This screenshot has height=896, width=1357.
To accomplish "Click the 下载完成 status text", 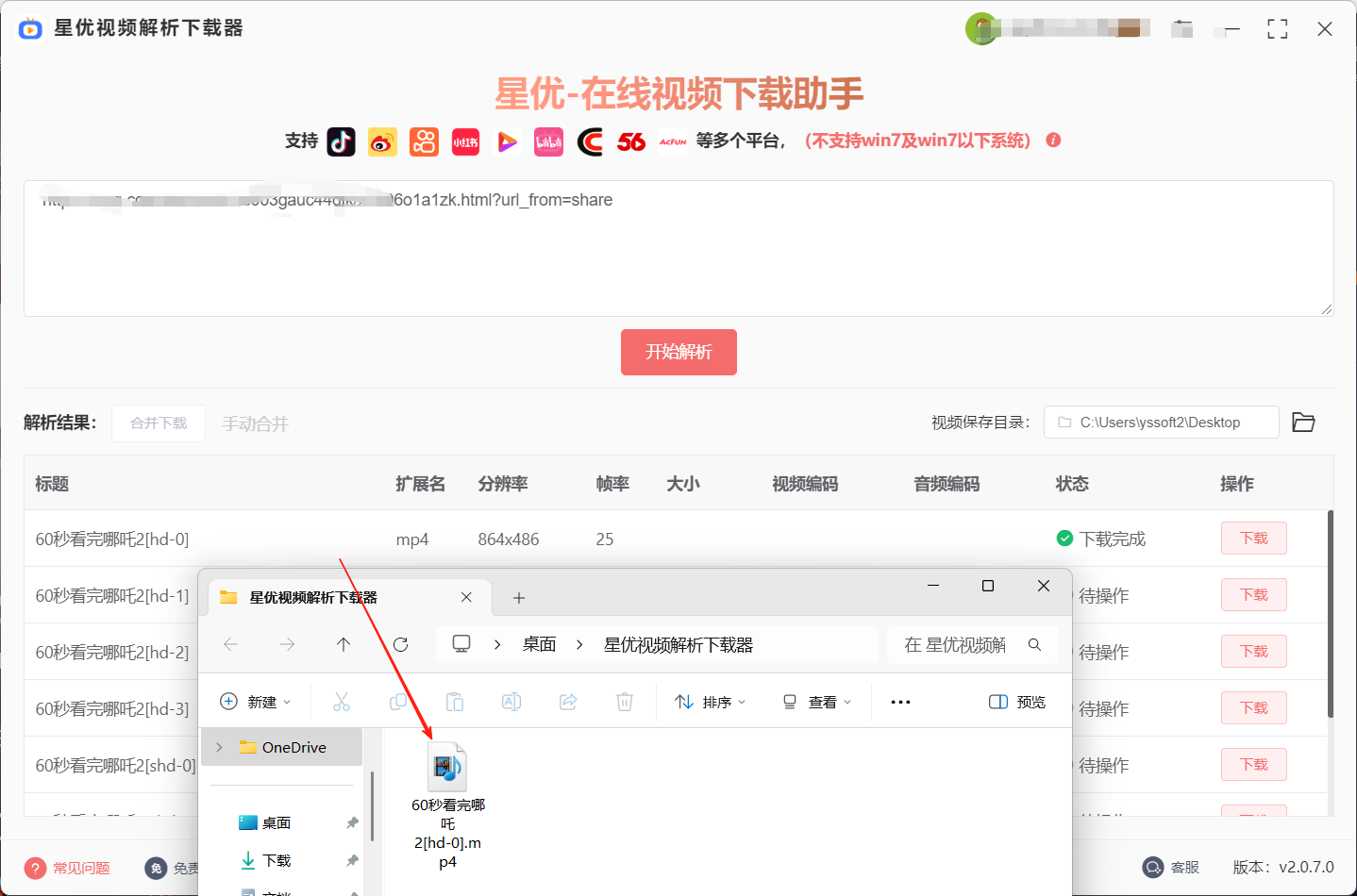I will pyautogui.click(x=1113, y=539).
